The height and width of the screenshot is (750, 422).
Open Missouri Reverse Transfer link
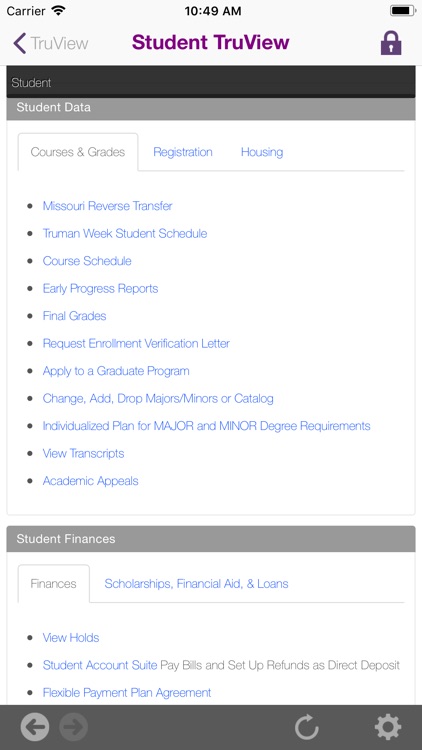pos(108,206)
